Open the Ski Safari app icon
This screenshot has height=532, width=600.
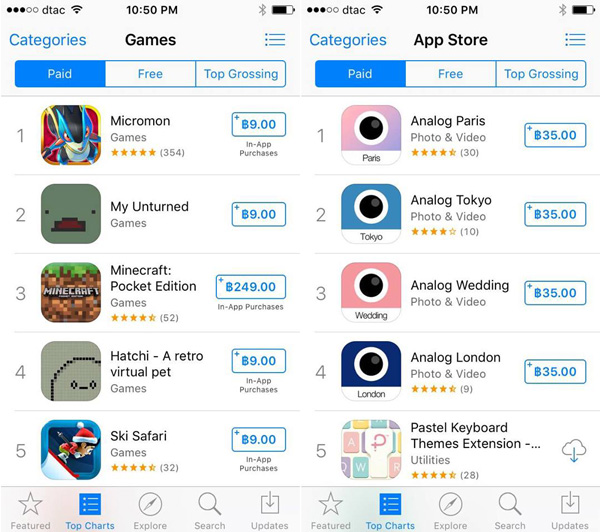pos(71,450)
